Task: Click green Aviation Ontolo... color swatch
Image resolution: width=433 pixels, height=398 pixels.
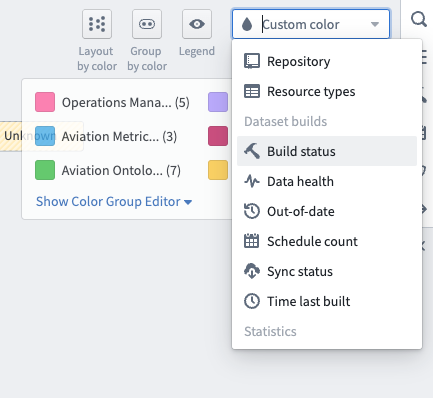Action: (x=45, y=170)
